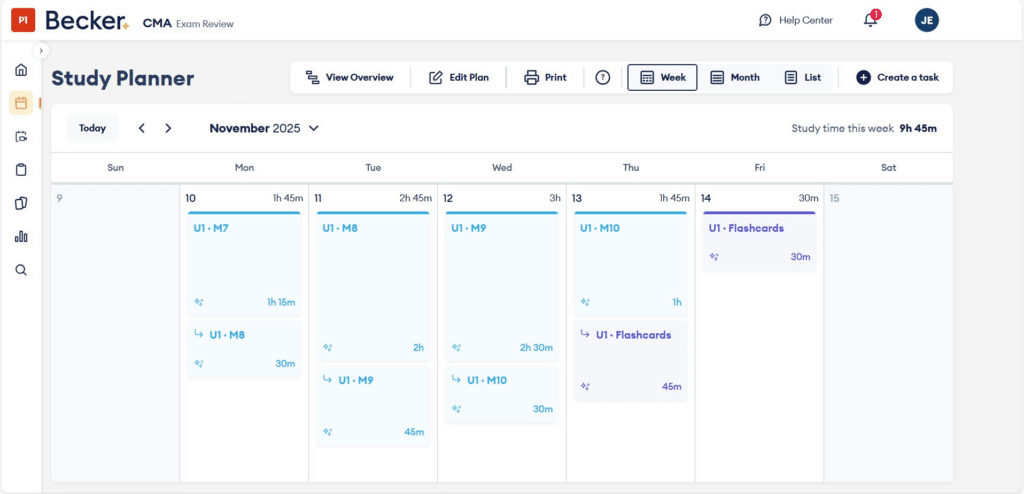The height and width of the screenshot is (494, 1024).
Task: Open Monday's continued U1 · M8 30m task
Action: pos(244,349)
